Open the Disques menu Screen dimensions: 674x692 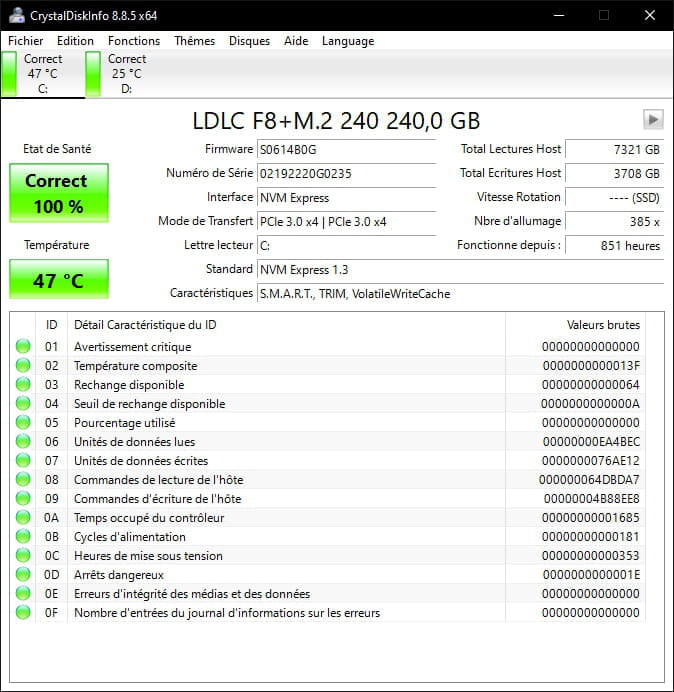(249, 41)
